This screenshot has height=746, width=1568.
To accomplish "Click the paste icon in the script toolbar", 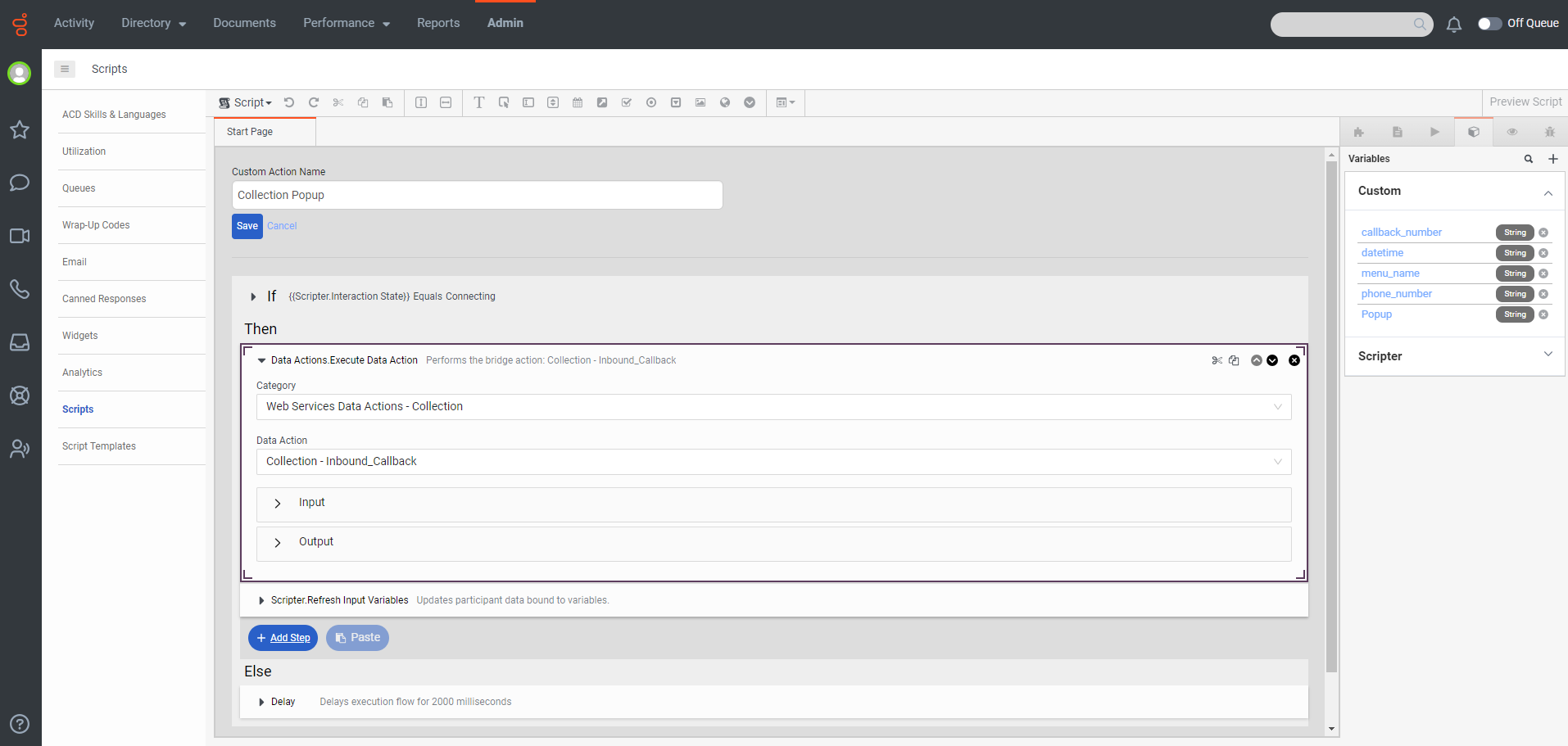I will pos(387,102).
